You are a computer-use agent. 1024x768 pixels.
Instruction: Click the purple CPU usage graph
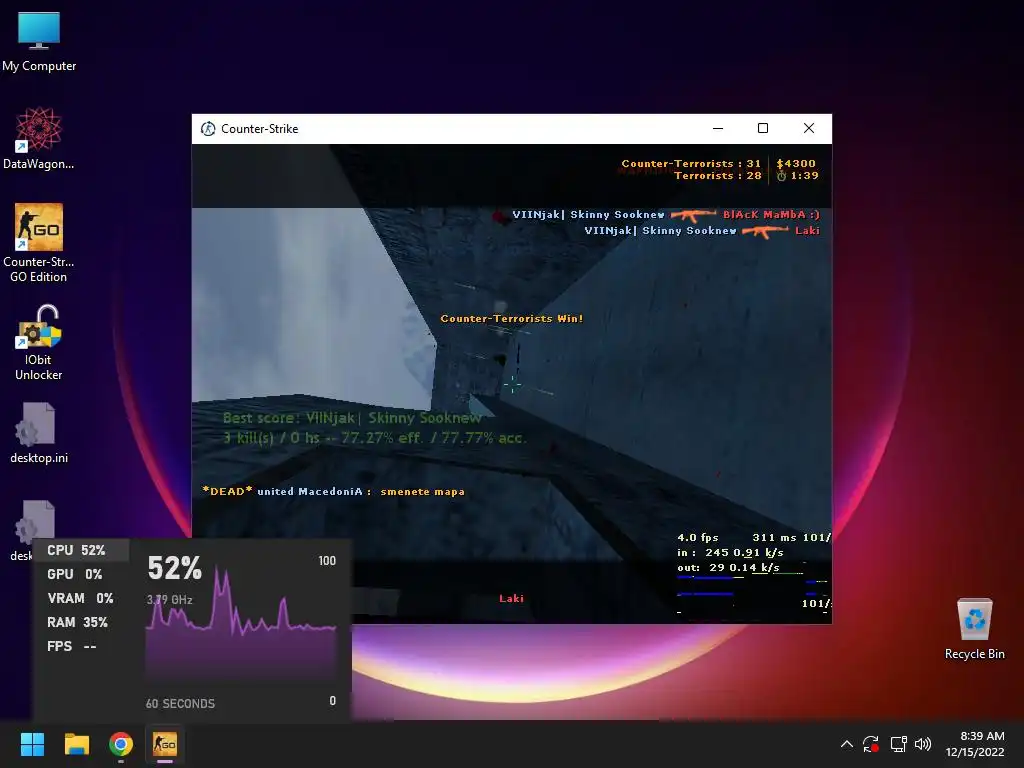coord(241,624)
